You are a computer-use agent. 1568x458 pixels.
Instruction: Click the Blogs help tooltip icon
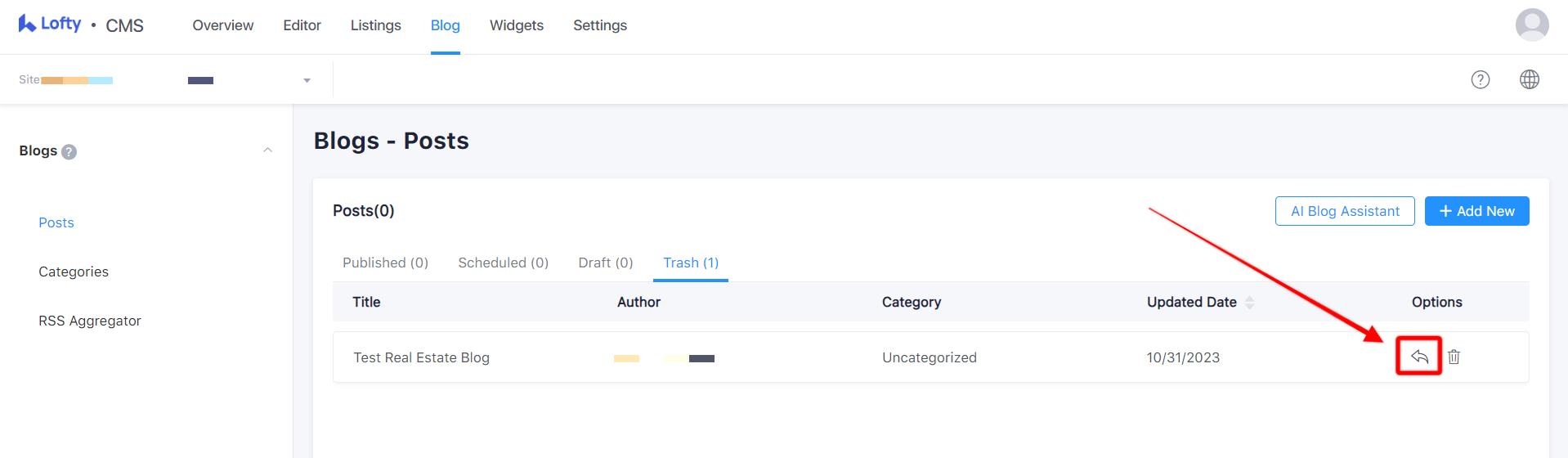coord(69,151)
